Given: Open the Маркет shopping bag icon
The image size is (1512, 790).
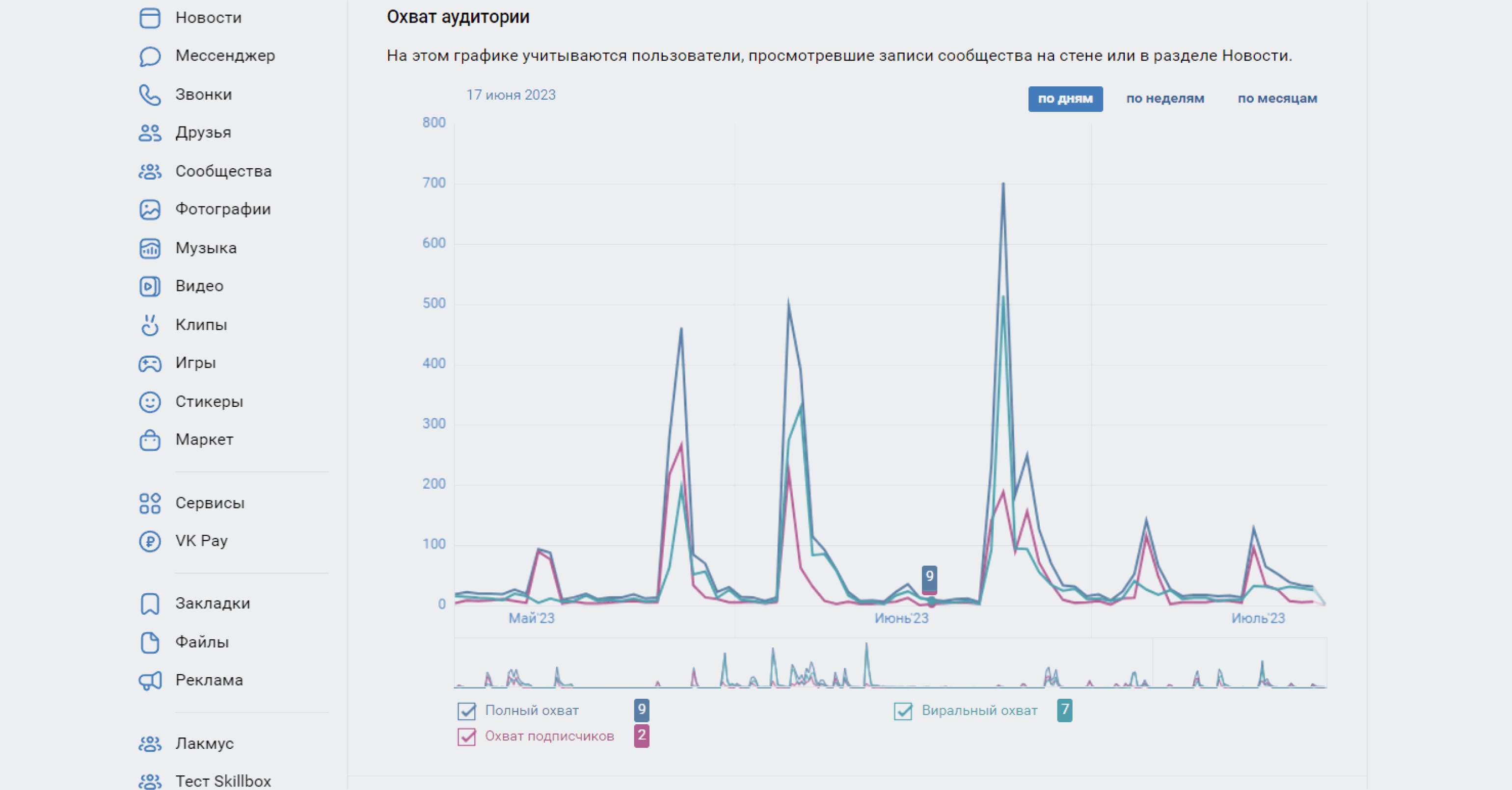Looking at the screenshot, I should pyautogui.click(x=150, y=440).
